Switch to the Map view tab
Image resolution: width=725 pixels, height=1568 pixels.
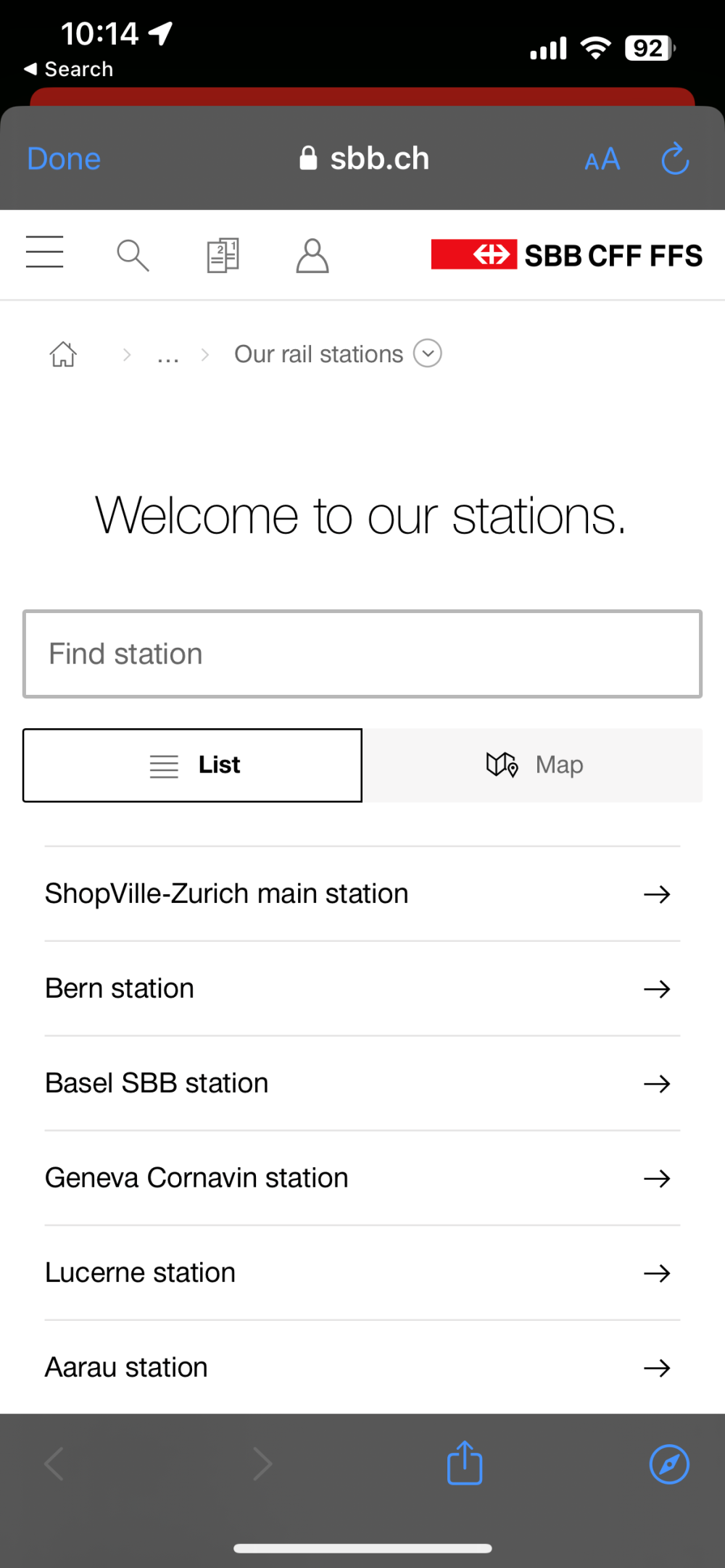tap(533, 765)
